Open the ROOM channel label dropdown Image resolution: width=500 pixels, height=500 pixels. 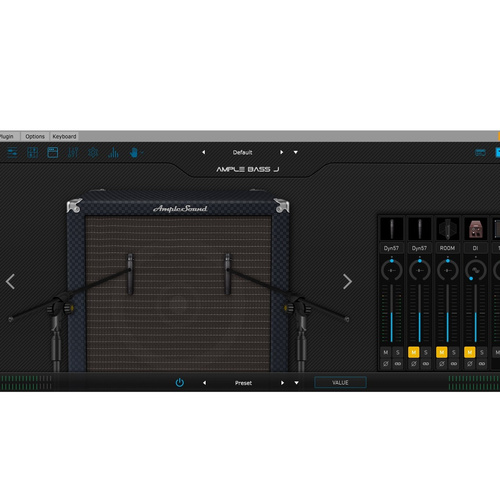[447, 248]
